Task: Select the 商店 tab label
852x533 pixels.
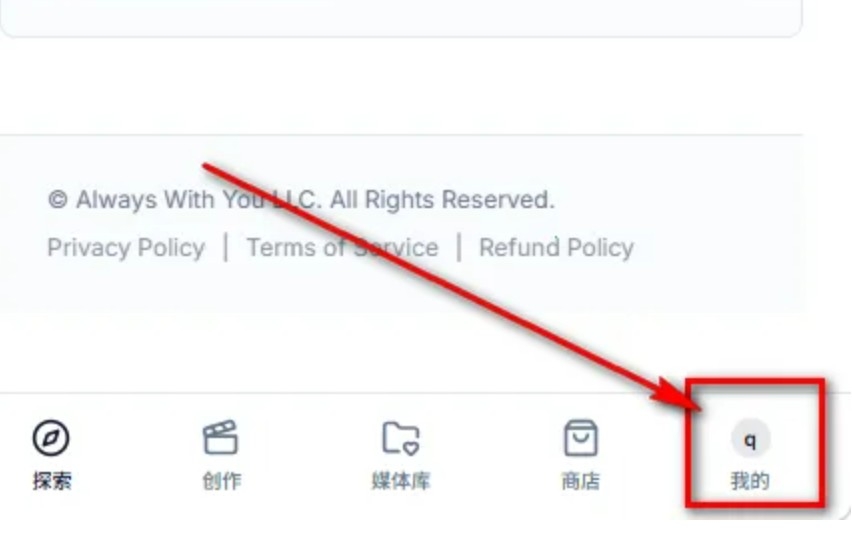Action: (580, 481)
